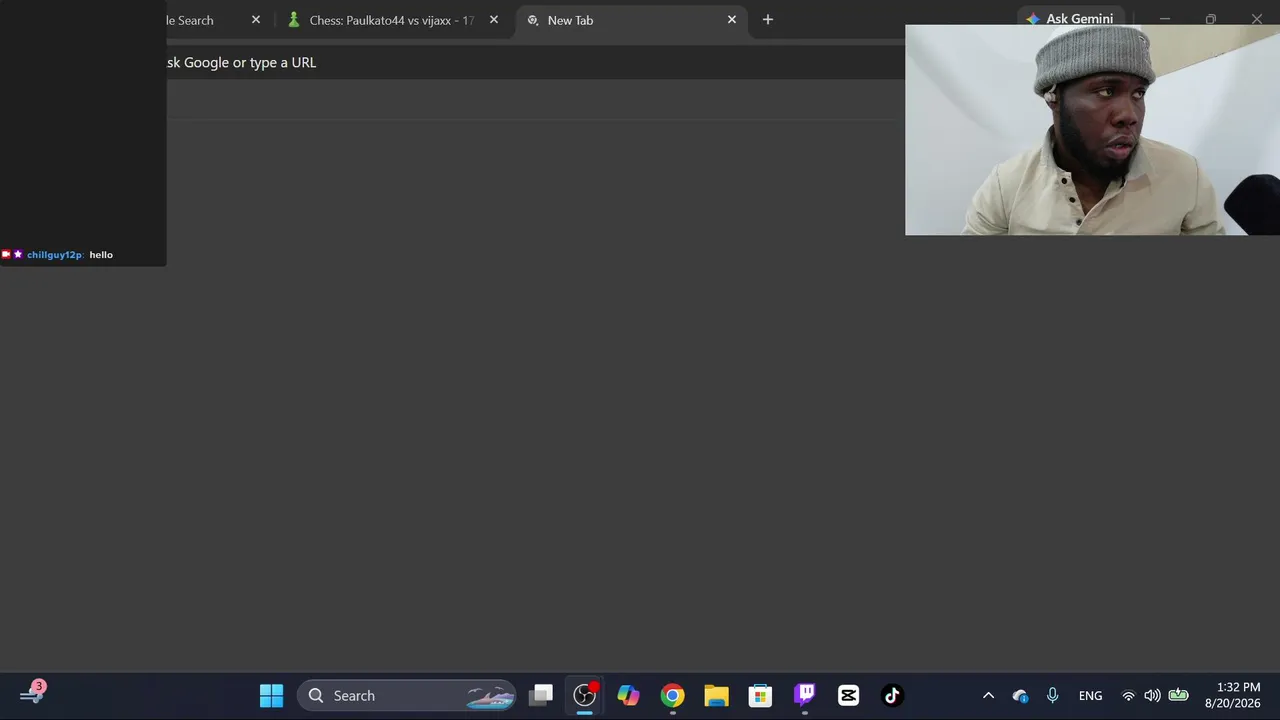This screenshot has width=1280, height=720.
Task: Click the taskbar Search box
Action: coord(408,695)
